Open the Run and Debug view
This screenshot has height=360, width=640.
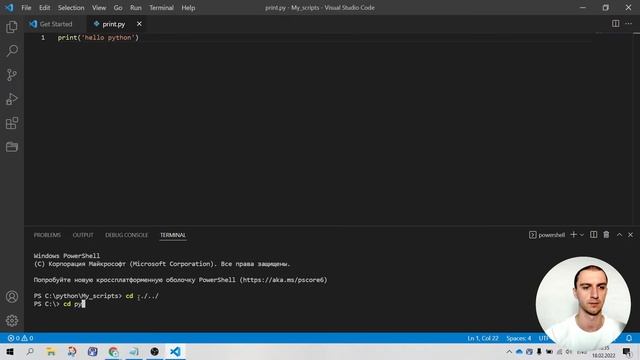pos(12,99)
